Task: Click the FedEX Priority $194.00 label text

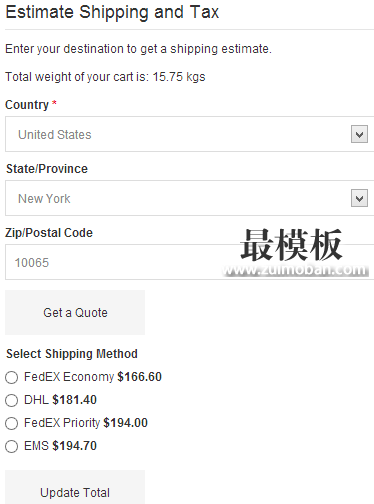Action: pyautogui.click(x=86, y=423)
